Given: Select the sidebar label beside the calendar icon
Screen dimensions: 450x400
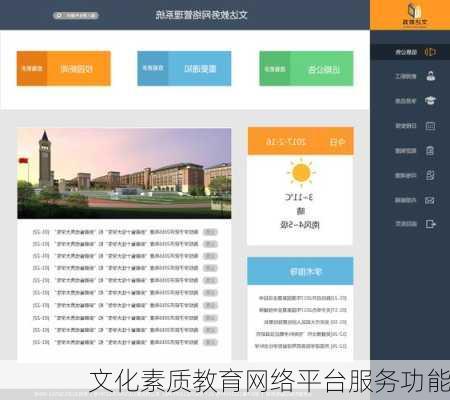Looking at the screenshot, I should pos(406,126).
